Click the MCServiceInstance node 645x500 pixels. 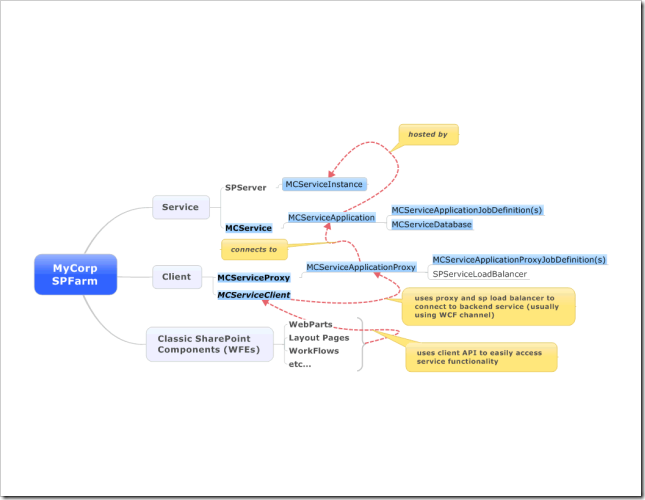(324, 184)
